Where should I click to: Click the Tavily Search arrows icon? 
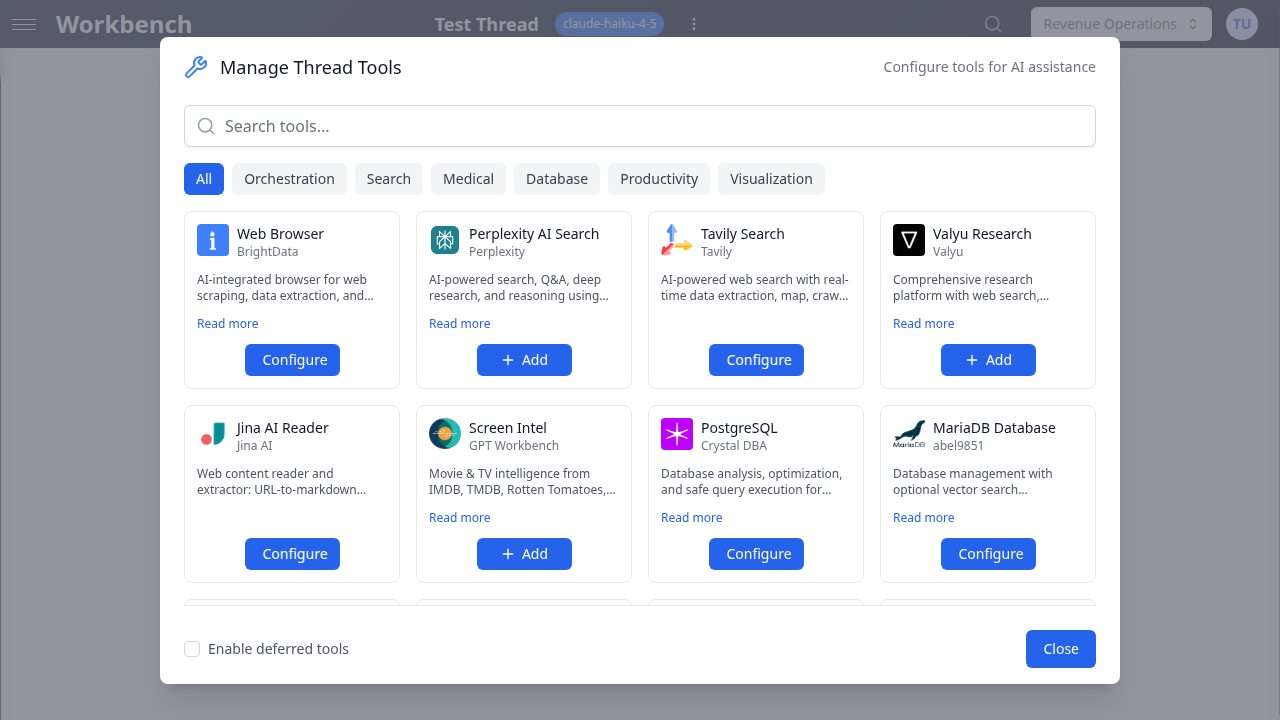coord(677,240)
